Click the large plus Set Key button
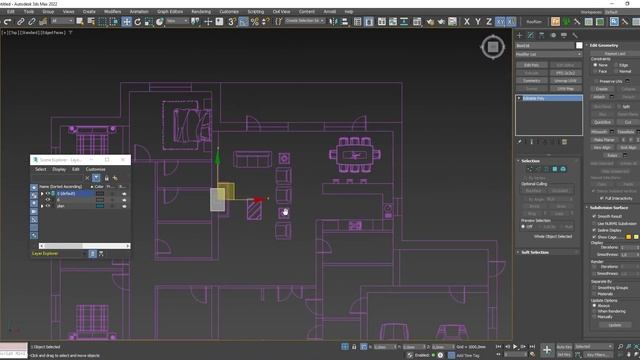The height and width of the screenshot is (360, 640). [547, 350]
